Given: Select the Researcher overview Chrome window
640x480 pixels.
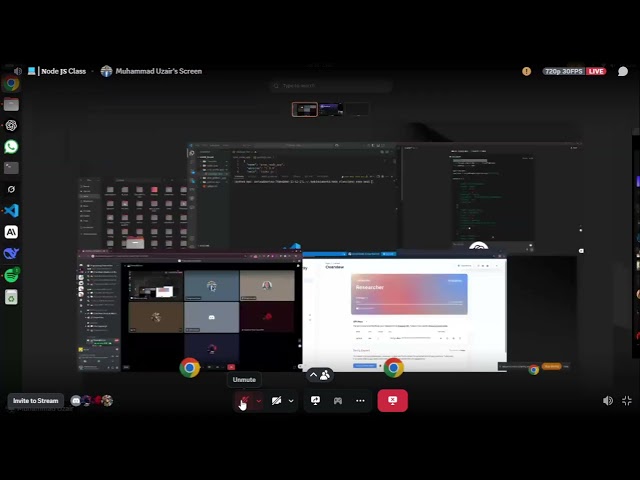Looking at the screenshot, I should coord(404,311).
